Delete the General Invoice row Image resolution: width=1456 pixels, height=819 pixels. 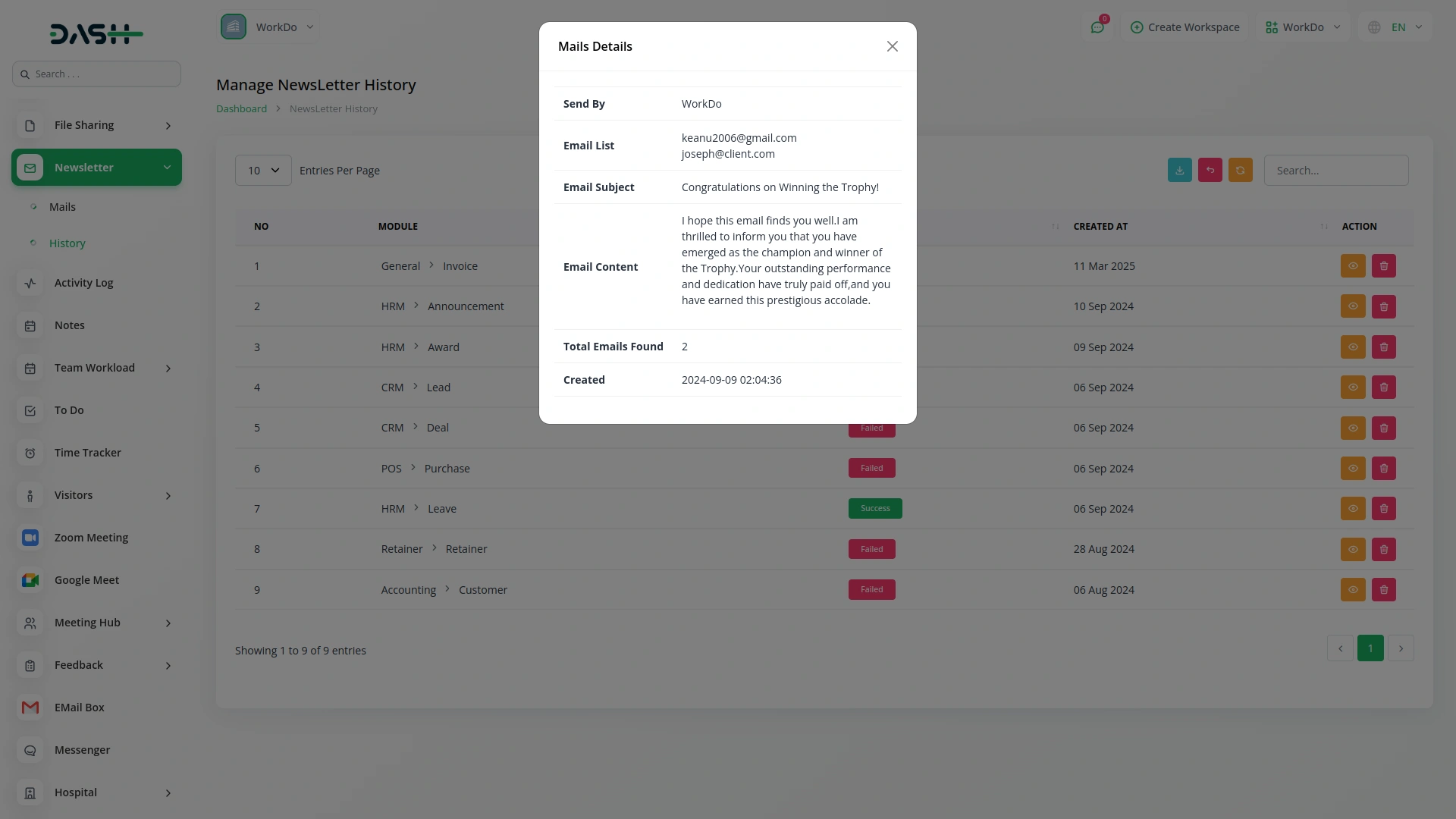tap(1383, 266)
